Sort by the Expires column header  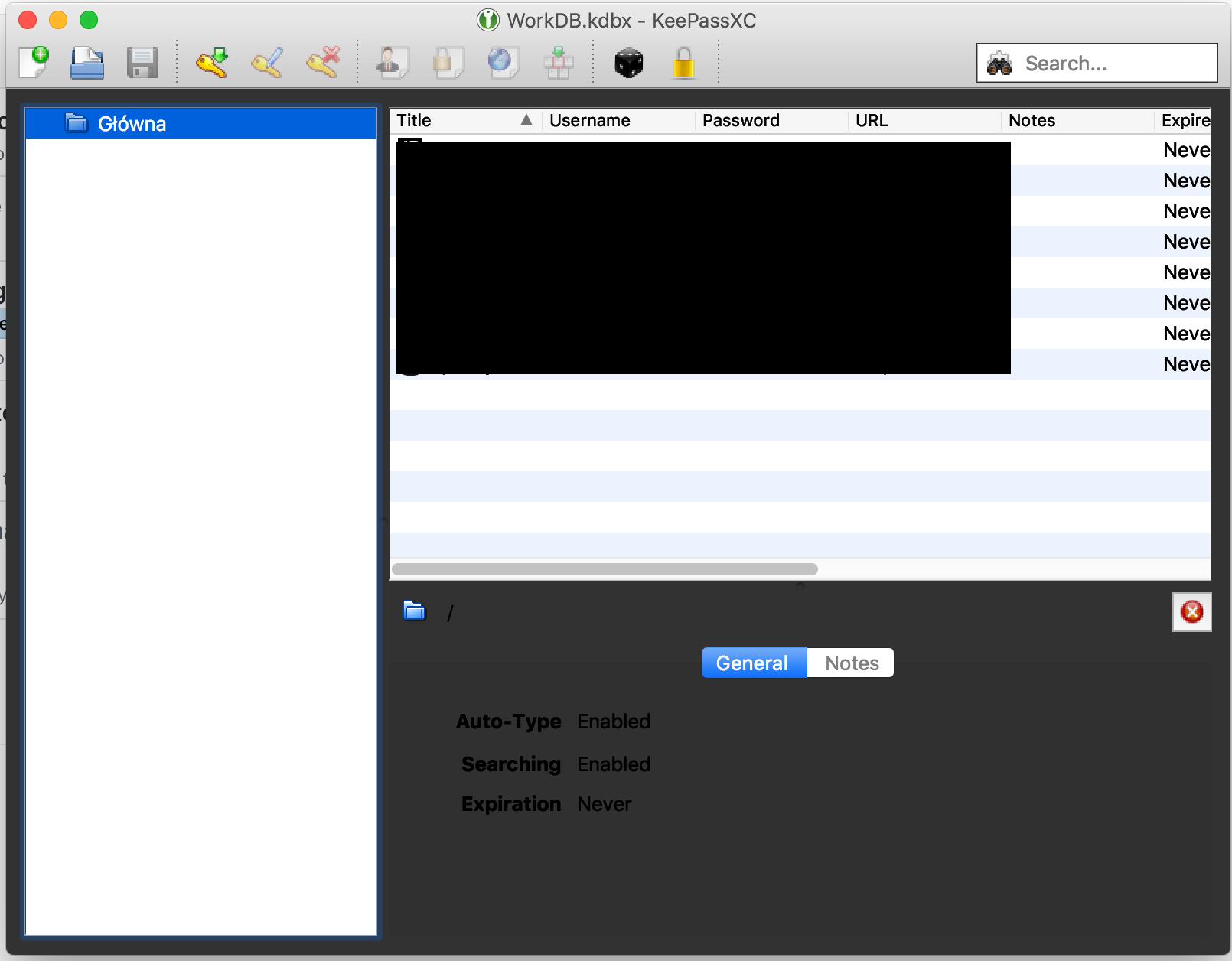1184,120
